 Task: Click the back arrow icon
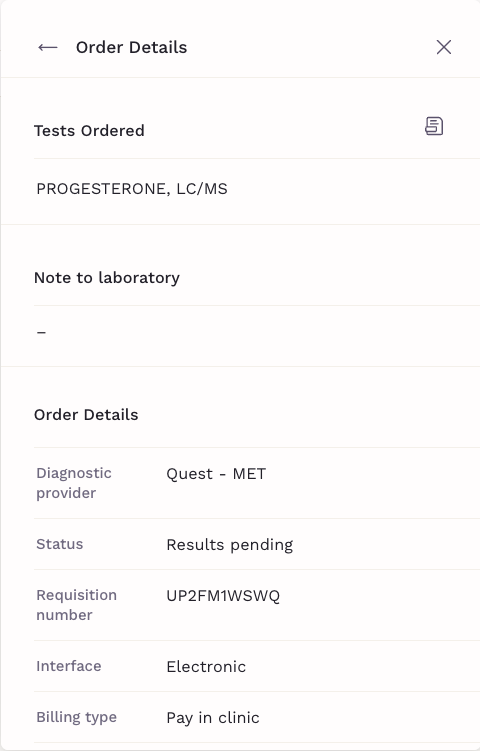[x=48, y=47]
